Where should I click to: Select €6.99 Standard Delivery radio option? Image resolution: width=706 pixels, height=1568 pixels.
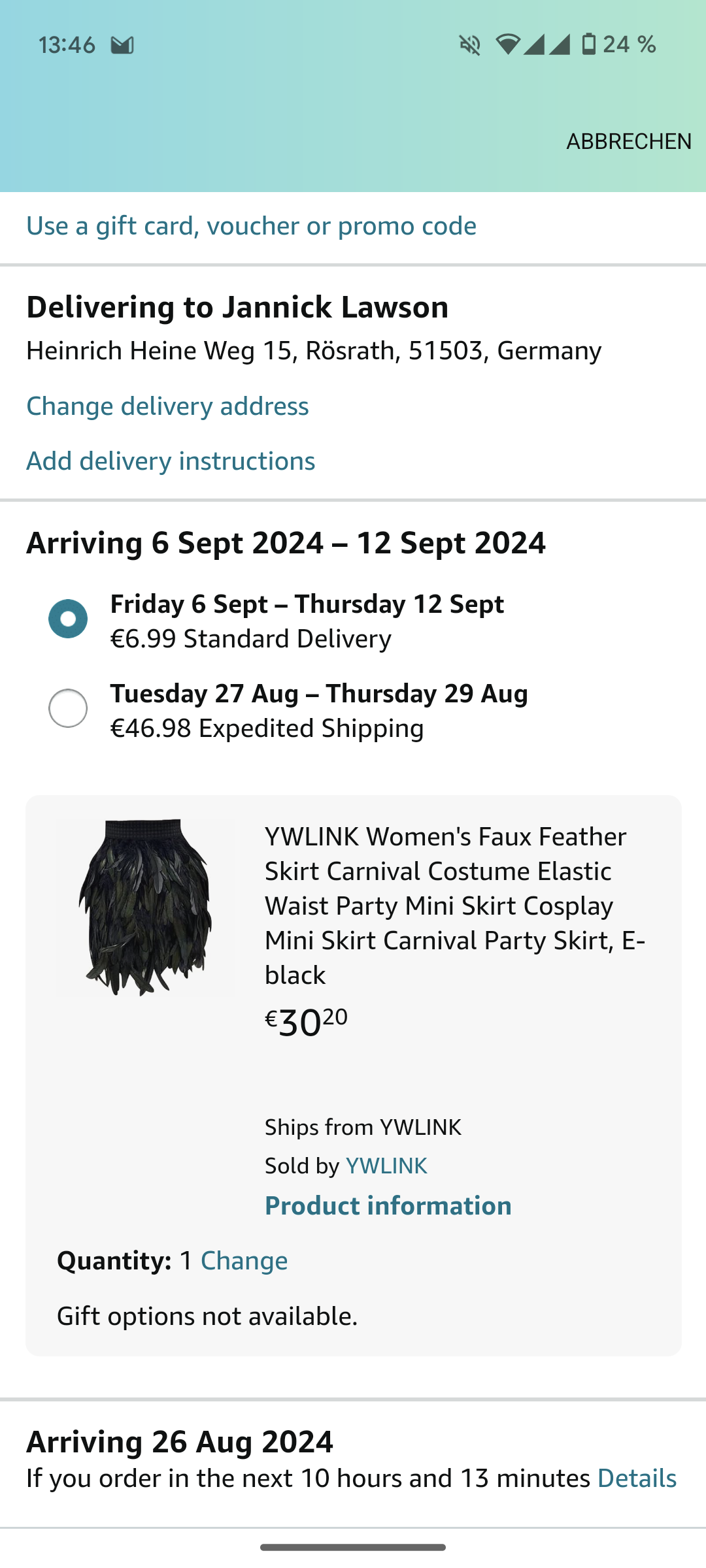(x=68, y=619)
